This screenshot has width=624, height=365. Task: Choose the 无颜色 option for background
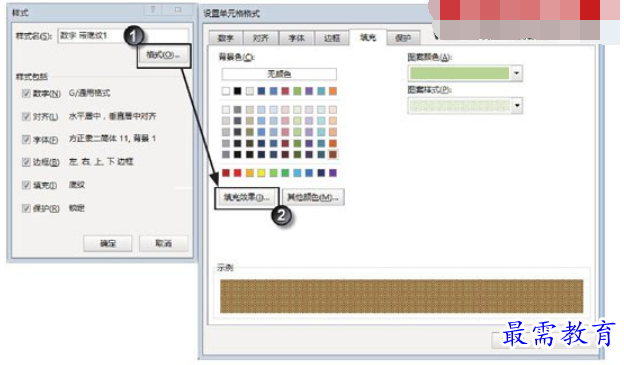click(279, 74)
